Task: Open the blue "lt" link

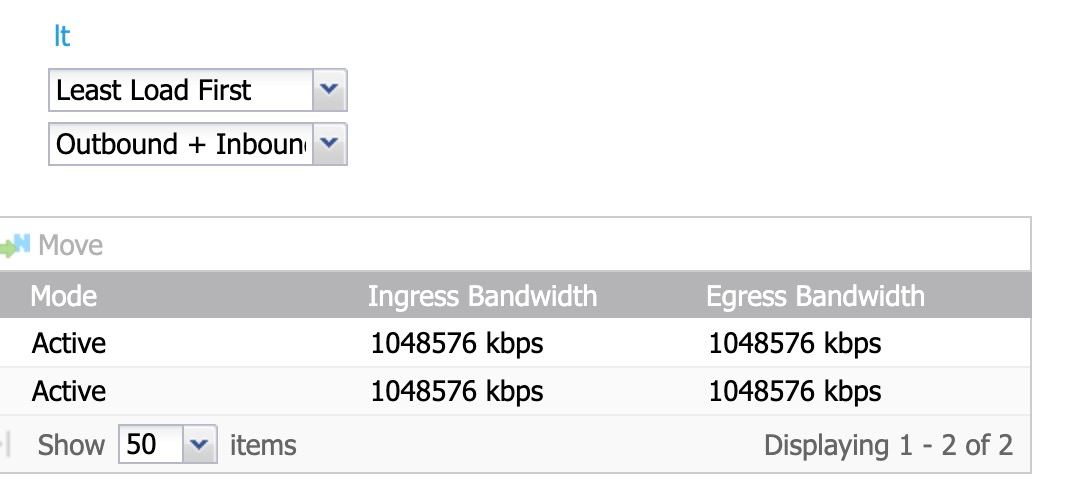Action: 61,36
